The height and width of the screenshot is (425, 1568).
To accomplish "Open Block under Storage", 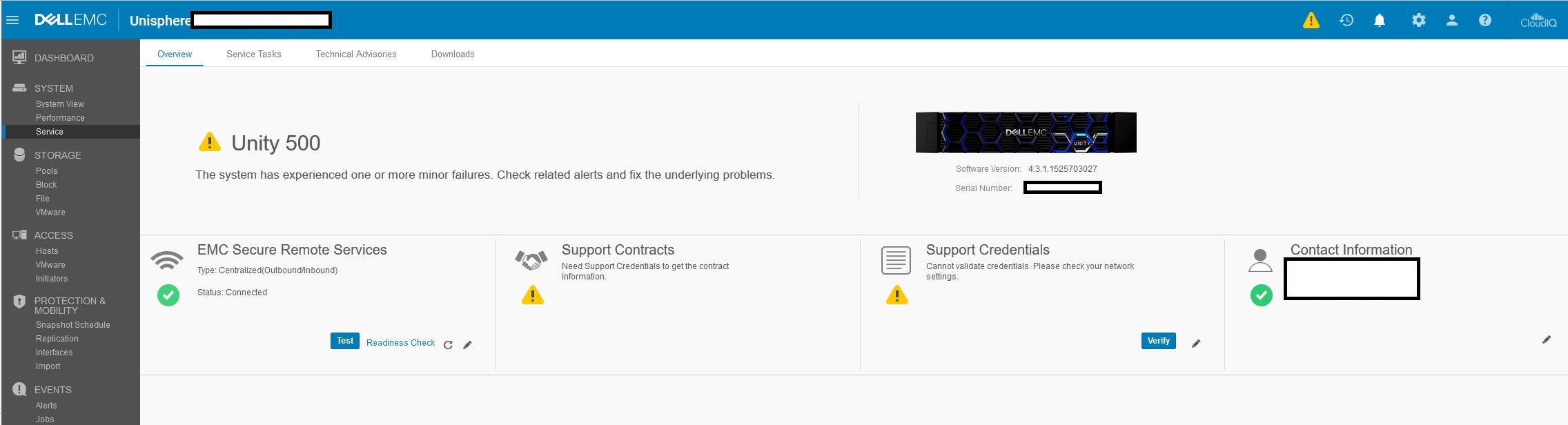I will (x=46, y=185).
